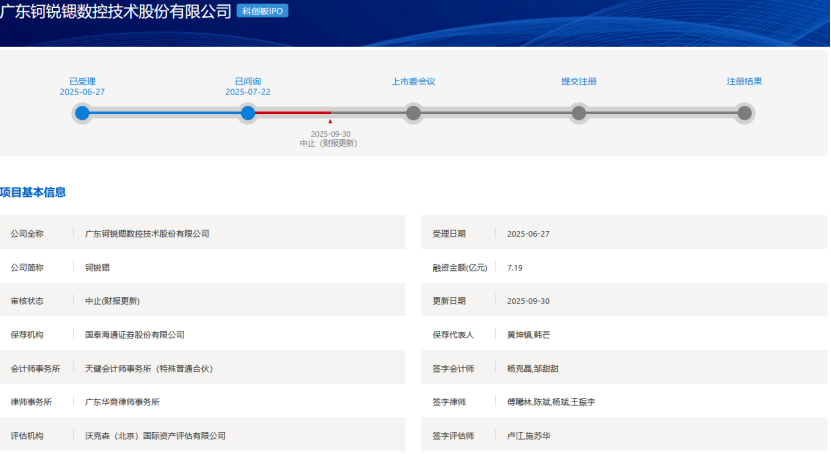Select the 已受理 stage label text
Screen dimensions: 831x454
82,81
